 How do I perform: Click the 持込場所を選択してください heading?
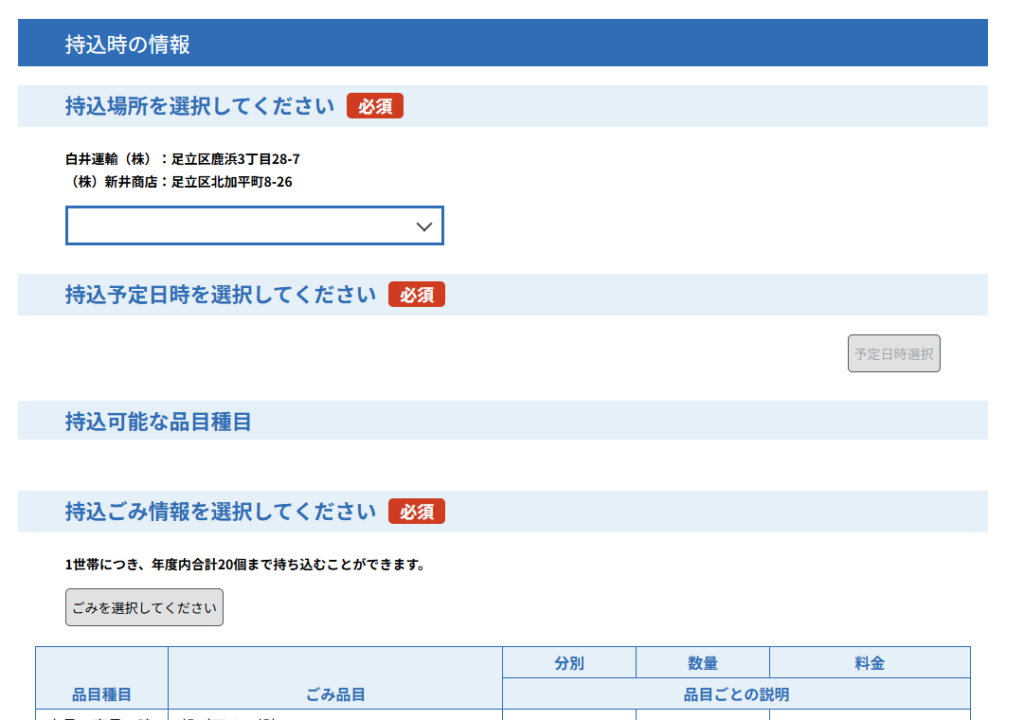tap(199, 106)
